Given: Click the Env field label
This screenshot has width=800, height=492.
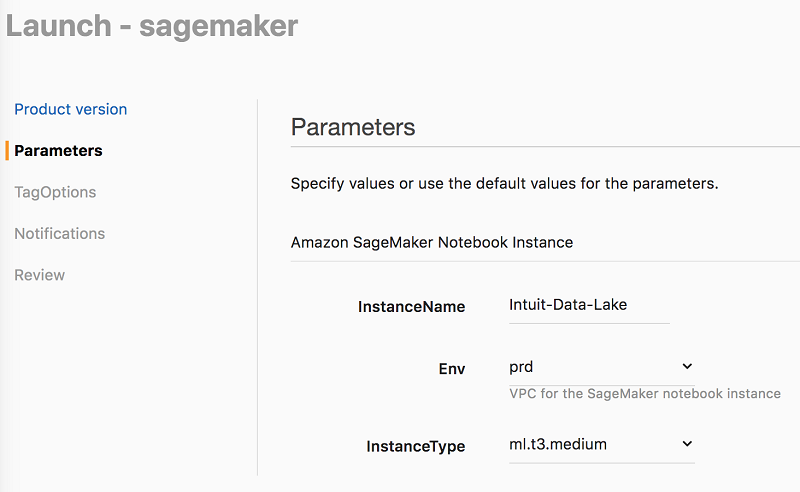Looking at the screenshot, I should [x=453, y=368].
